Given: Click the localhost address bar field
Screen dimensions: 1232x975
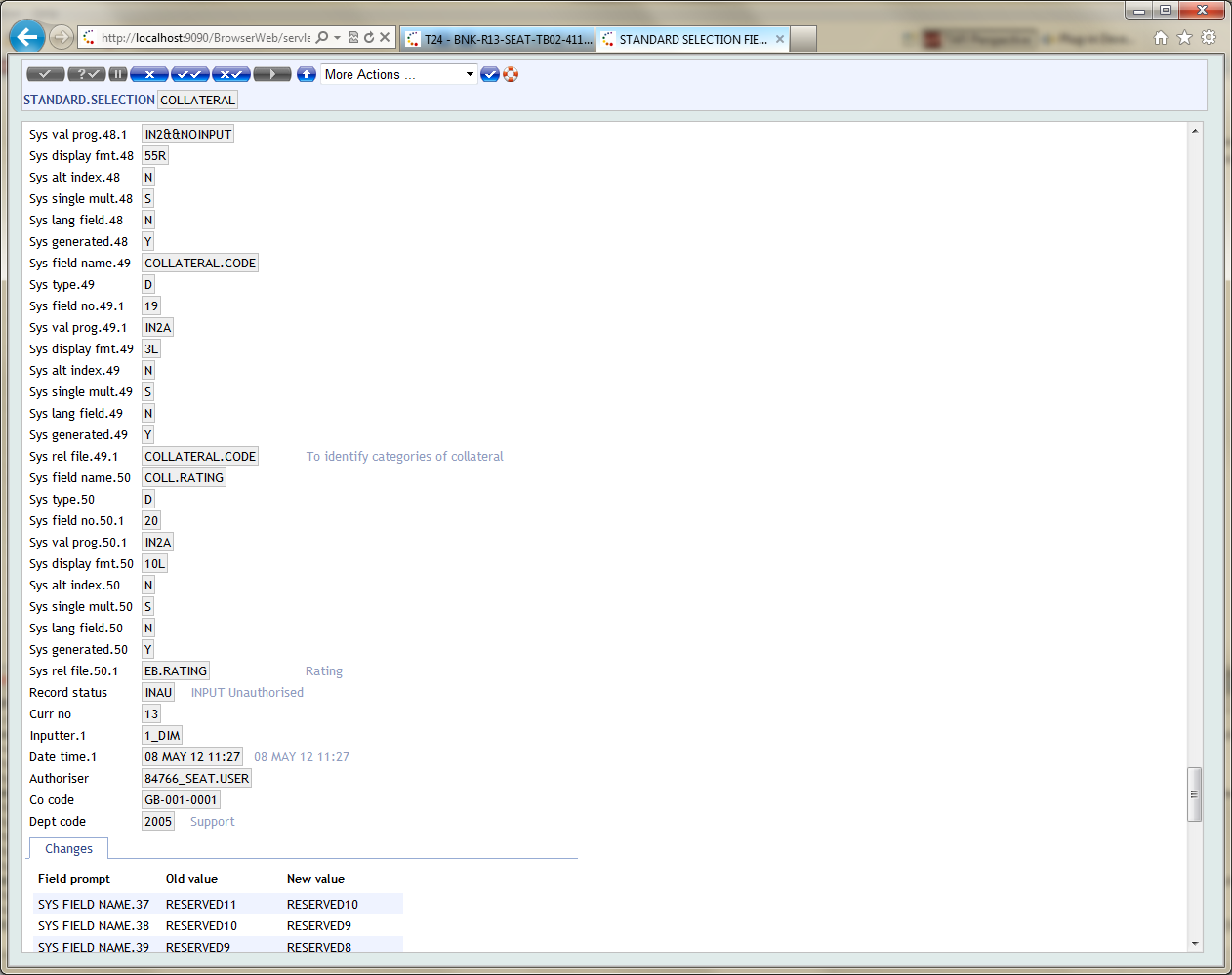Looking at the screenshot, I should [x=205, y=38].
